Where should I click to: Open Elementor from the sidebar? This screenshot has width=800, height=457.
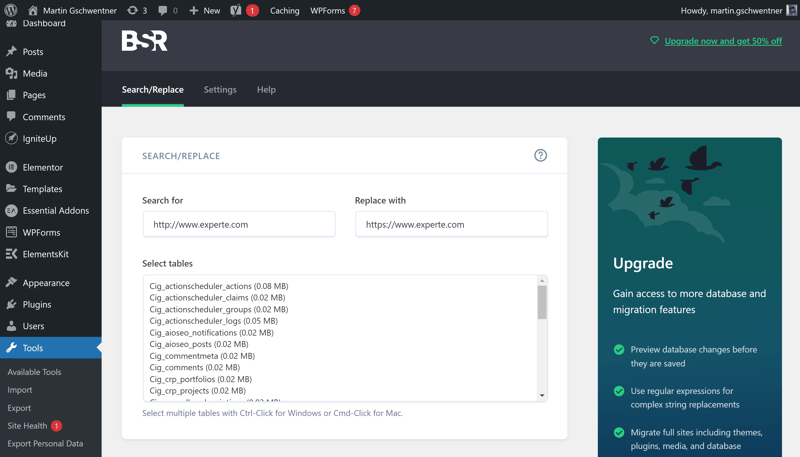click(42, 167)
